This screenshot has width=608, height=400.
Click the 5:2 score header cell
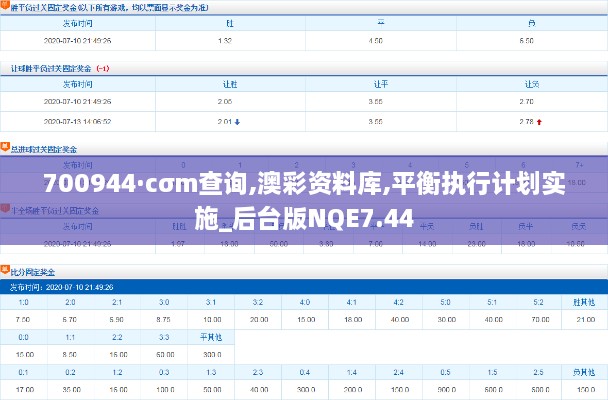(539, 302)
